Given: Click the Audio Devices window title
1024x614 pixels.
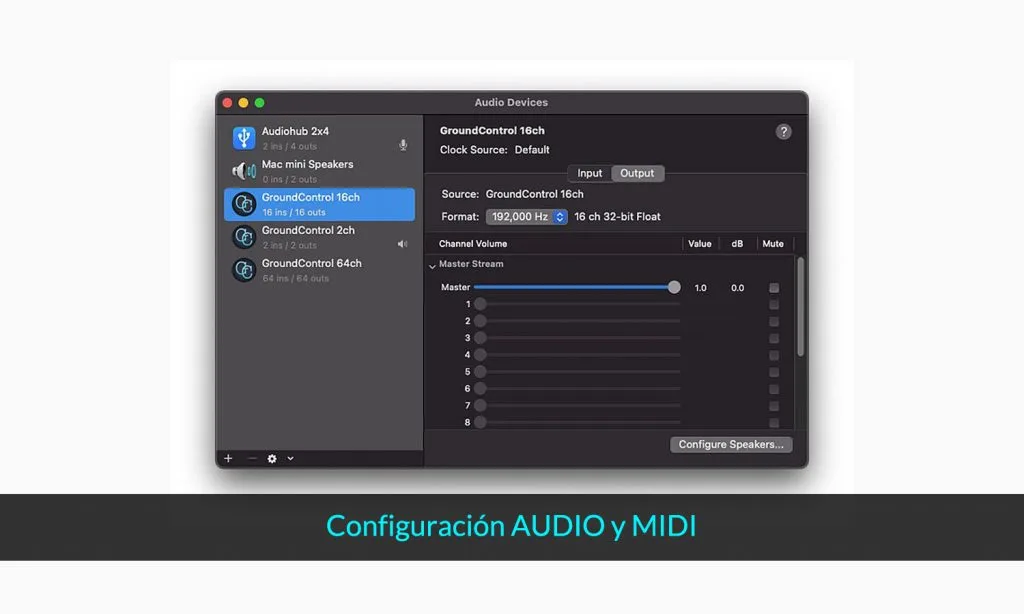Looking at the screenshot, I should point(511,103).
